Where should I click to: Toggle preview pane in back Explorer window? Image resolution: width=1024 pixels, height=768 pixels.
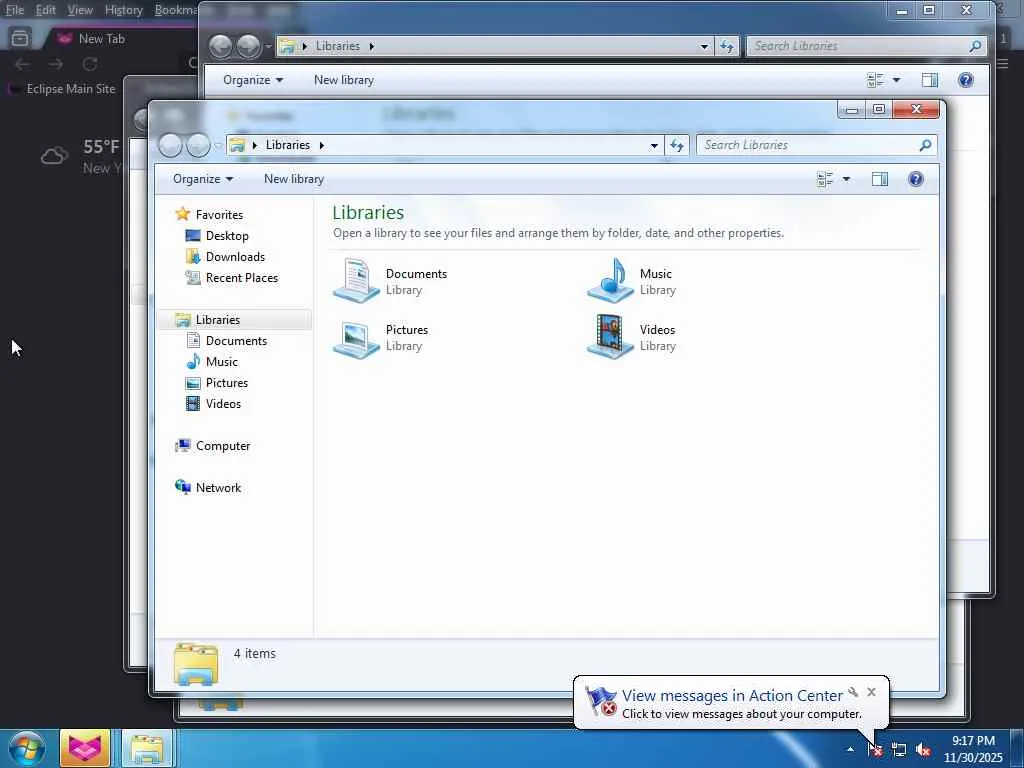pyautogui.click(x=930, y=80)
